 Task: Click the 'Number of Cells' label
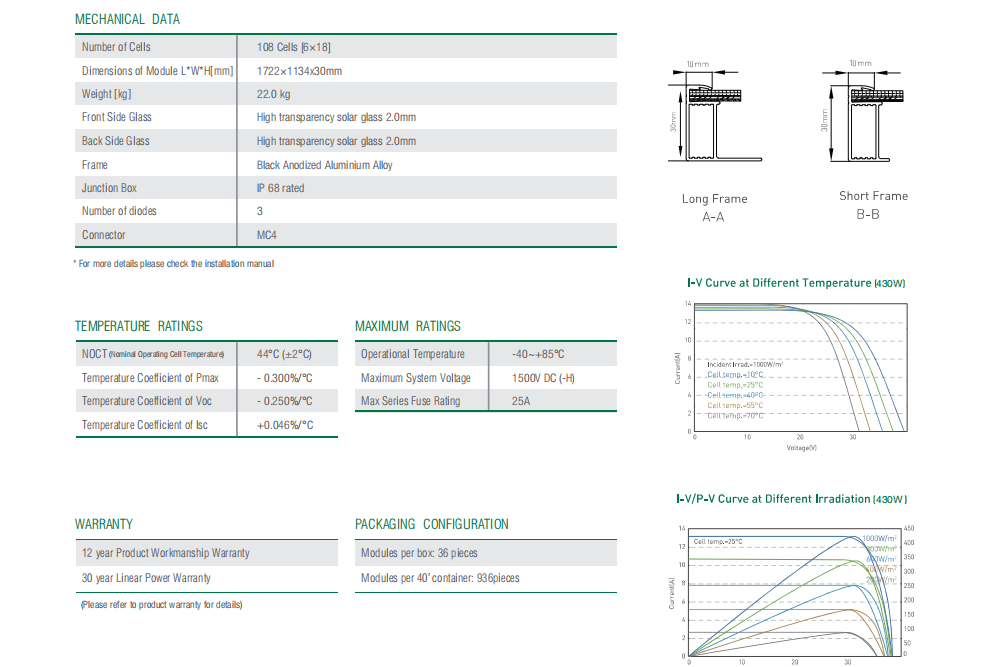(x=116, y=47)
